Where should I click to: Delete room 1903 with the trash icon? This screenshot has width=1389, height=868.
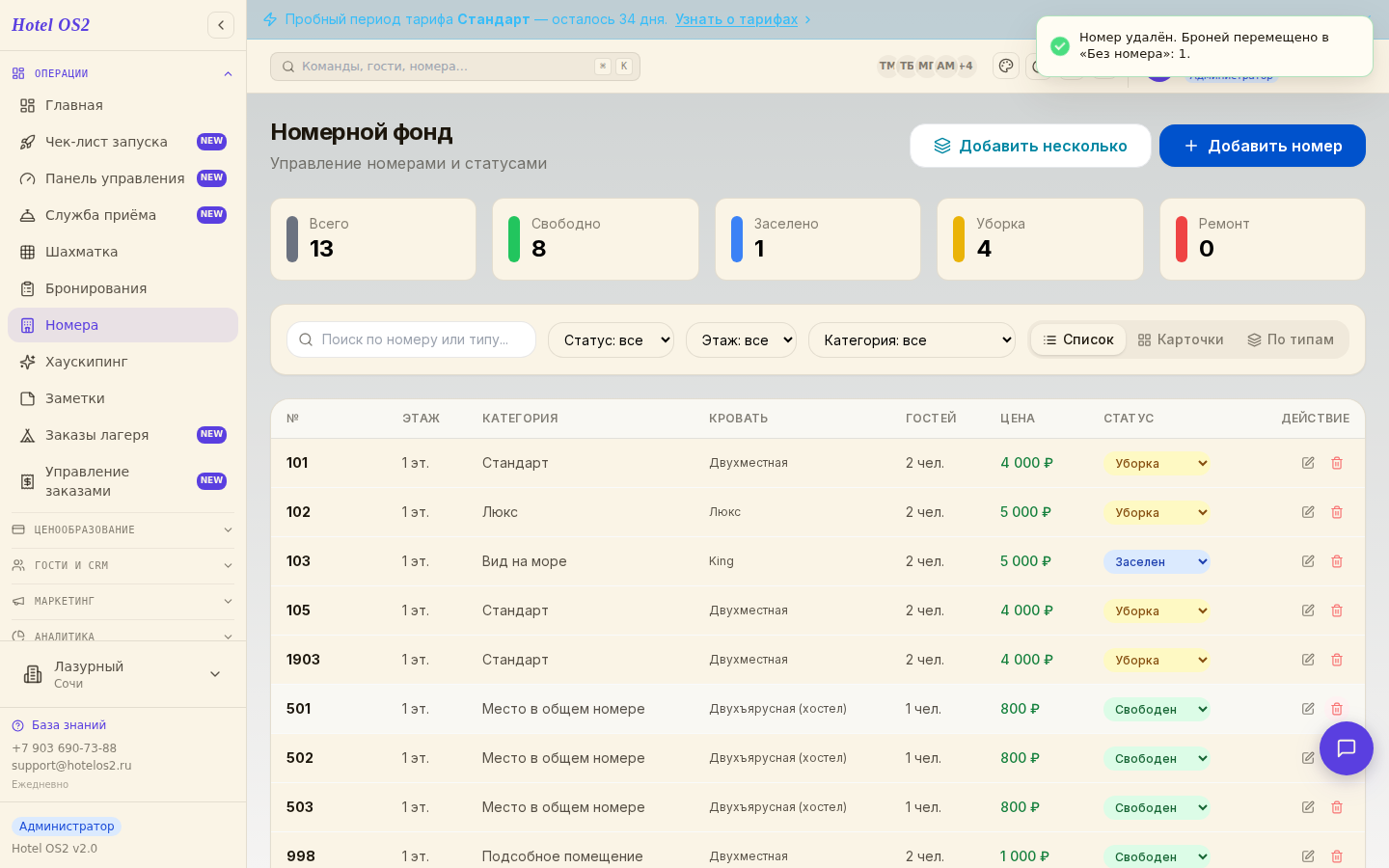[1337, 660]
